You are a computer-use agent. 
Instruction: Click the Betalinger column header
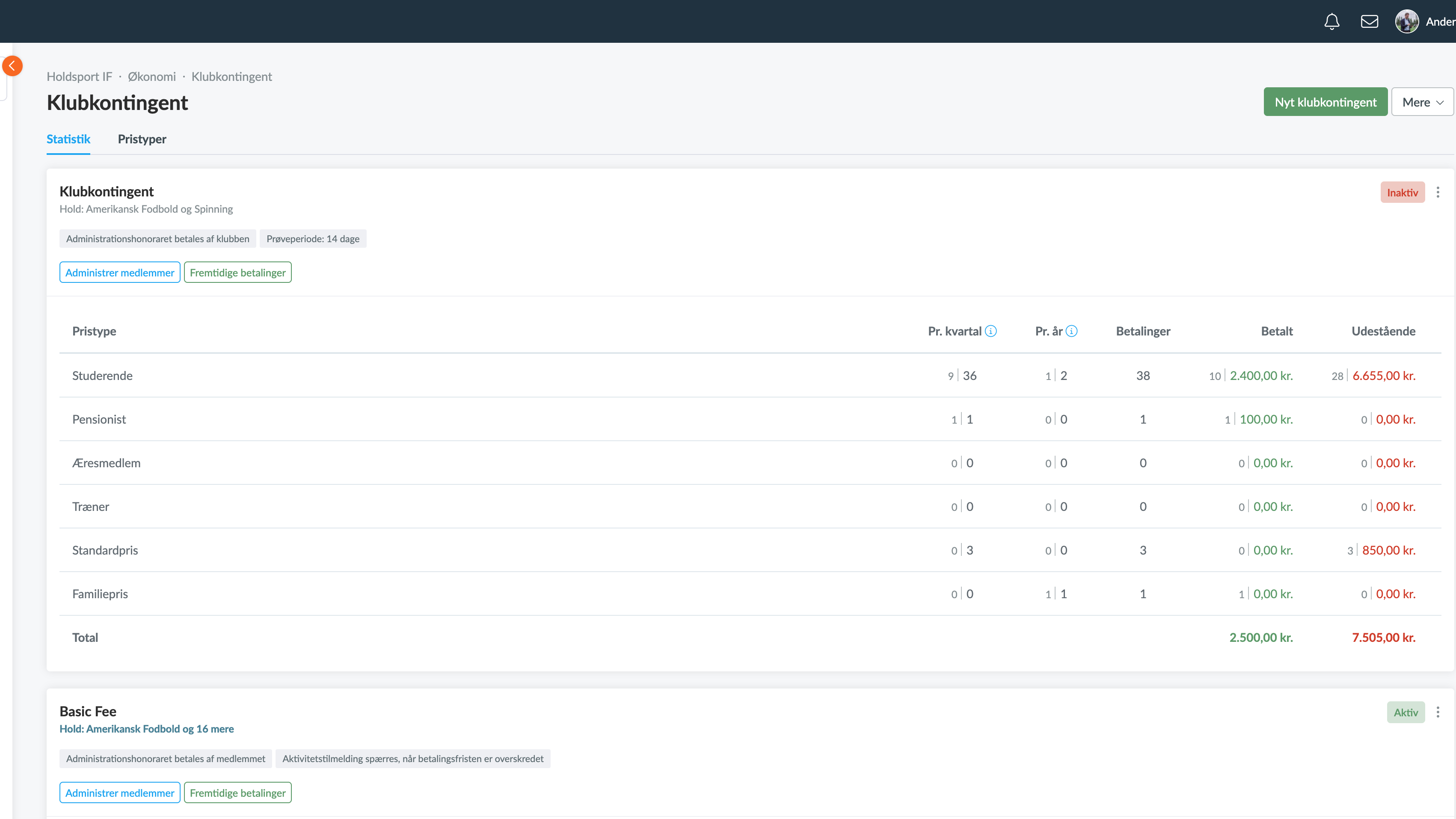[x=1143, y=331]
